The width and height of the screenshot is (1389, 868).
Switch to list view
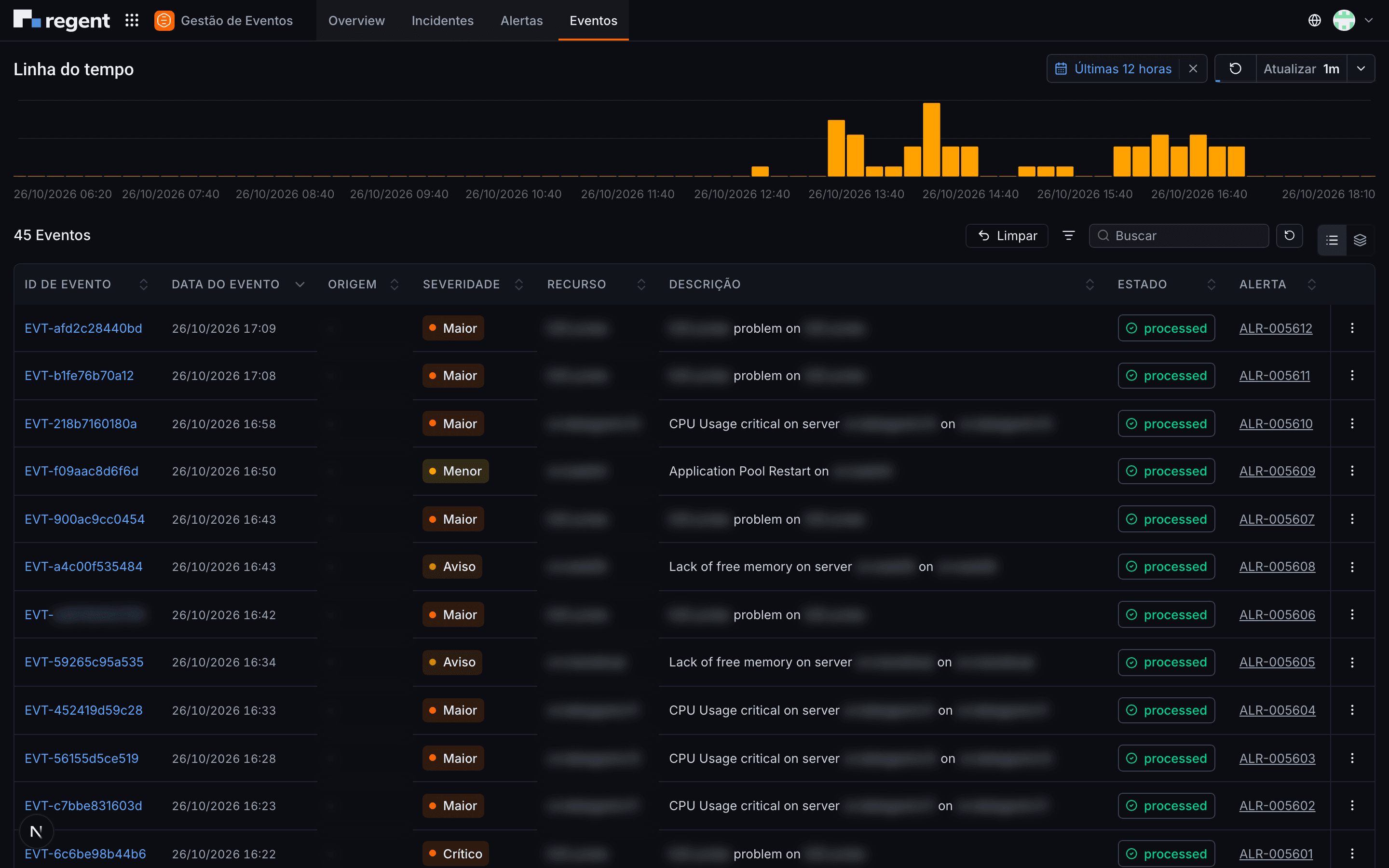[x=1332, y=240]
